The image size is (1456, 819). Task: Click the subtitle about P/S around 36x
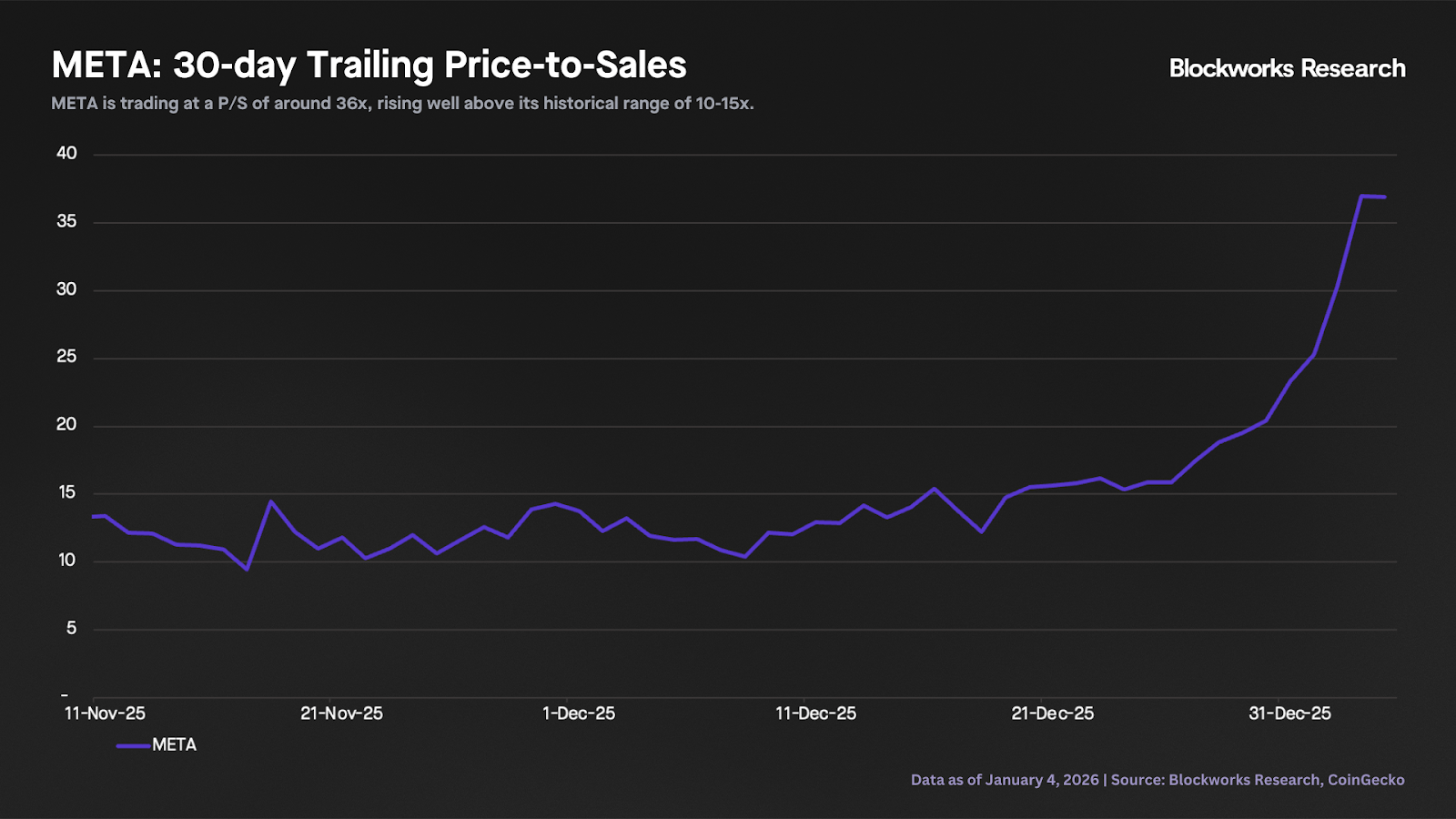(x=402, y=104)
